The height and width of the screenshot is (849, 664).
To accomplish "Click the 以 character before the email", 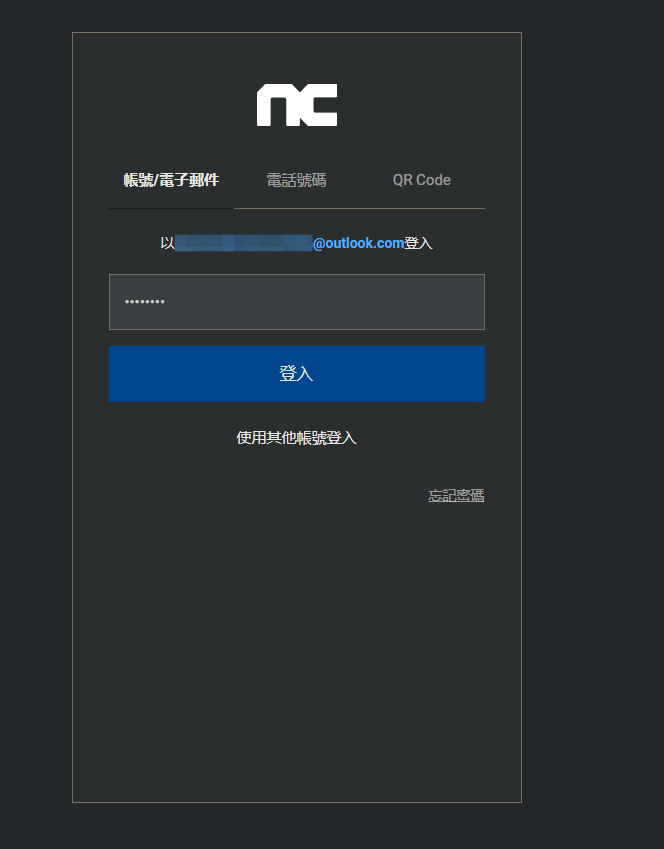I will 167,243.
